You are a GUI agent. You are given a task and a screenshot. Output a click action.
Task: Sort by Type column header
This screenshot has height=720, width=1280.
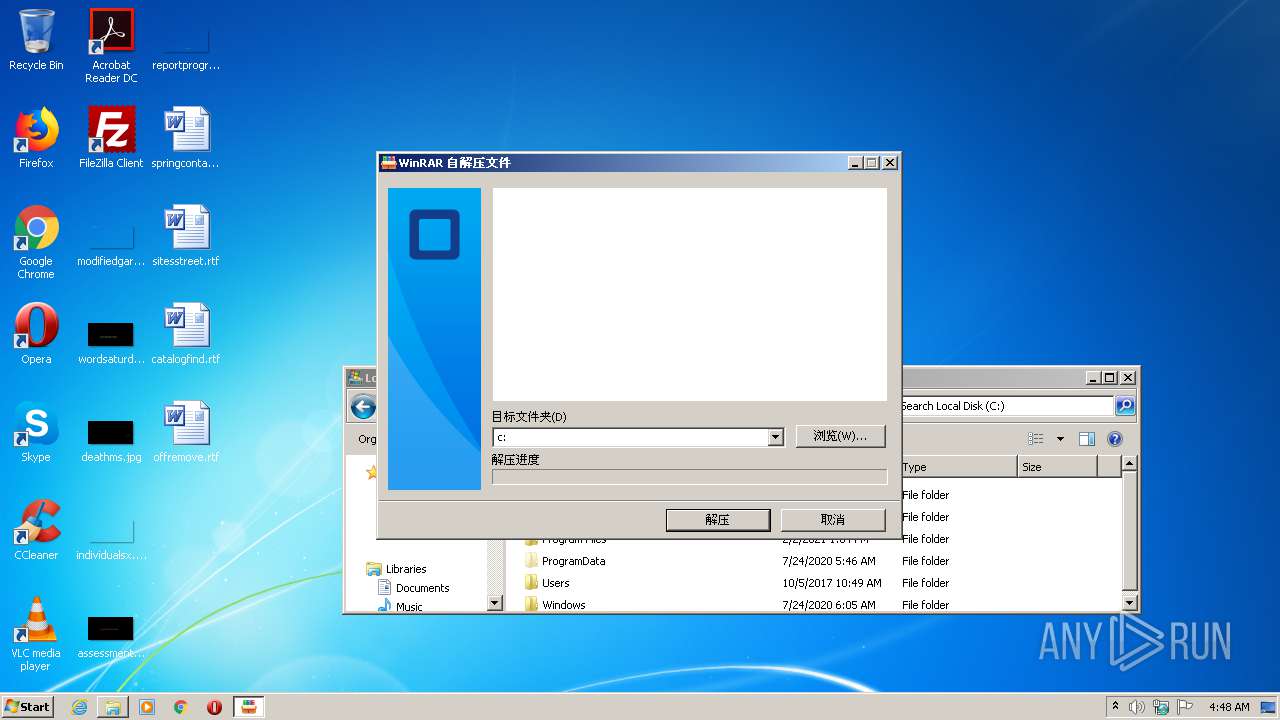[958, 467]
